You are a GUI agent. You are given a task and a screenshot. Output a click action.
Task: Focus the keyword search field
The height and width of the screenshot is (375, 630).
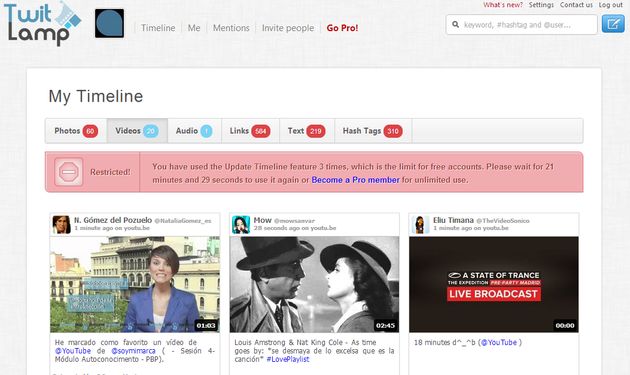[522, 25]
